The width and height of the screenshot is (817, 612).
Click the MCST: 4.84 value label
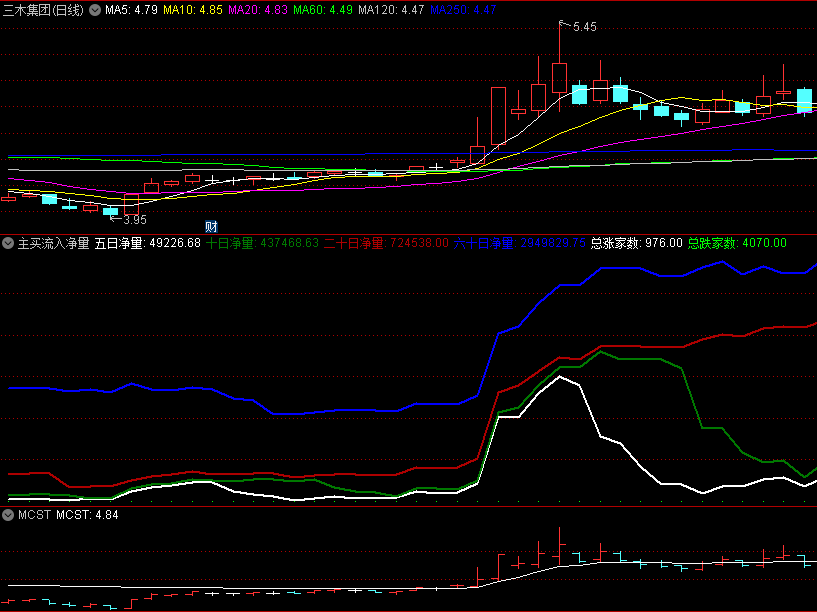point(88,515)
